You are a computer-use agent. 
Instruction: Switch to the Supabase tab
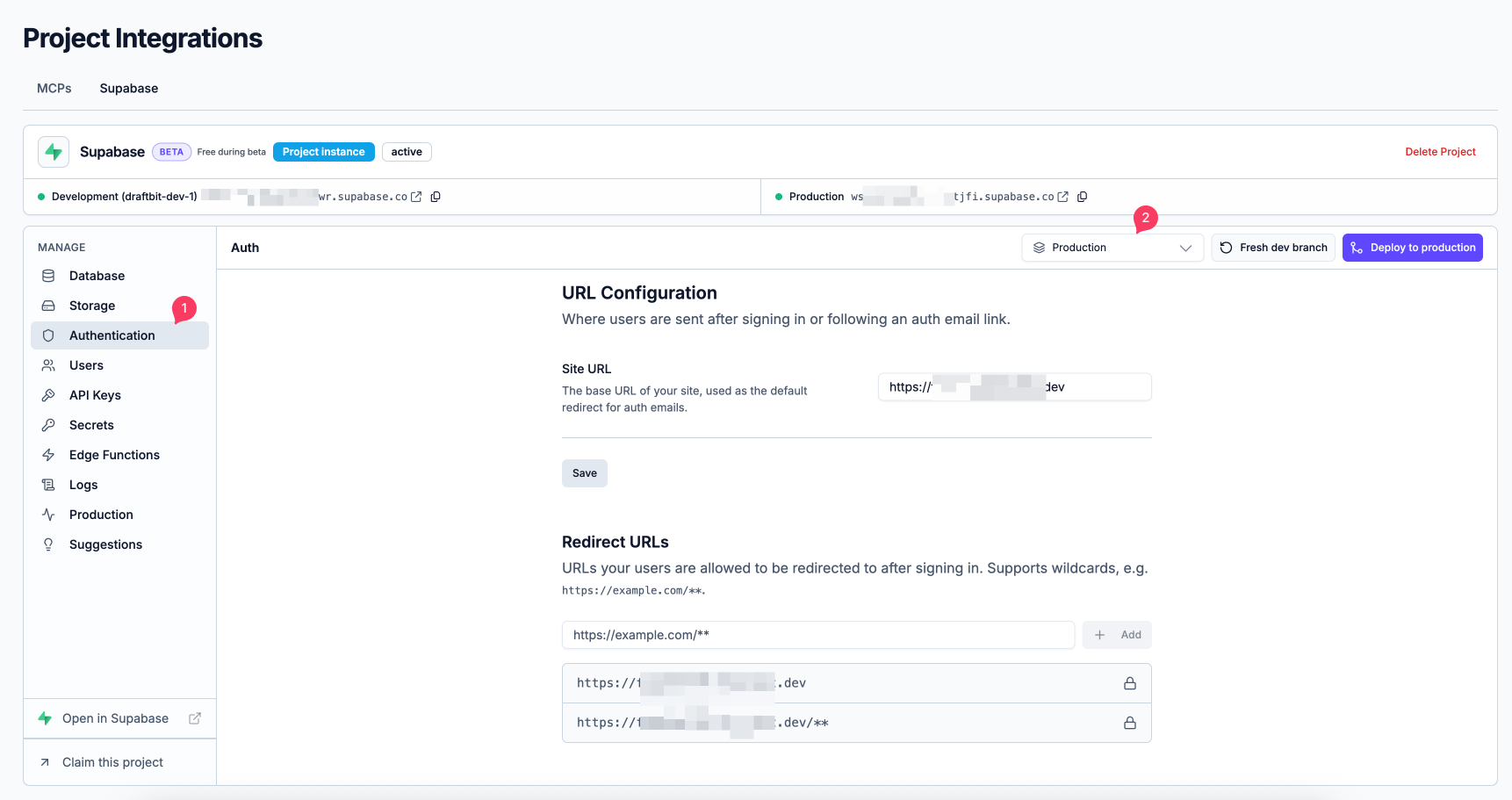[129, 89]
